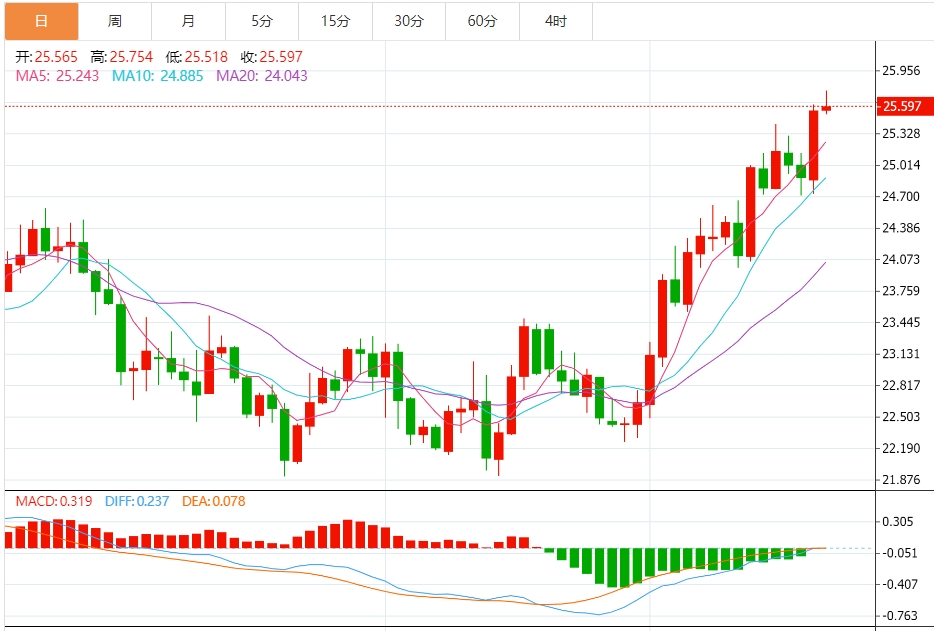Click the -0.051 MACD axis label

898,553
